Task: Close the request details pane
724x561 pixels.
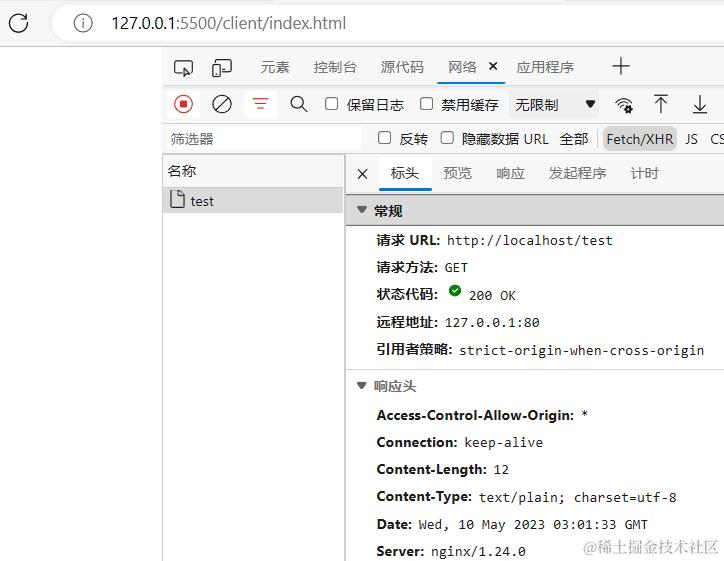Action: tap(362, 174)
